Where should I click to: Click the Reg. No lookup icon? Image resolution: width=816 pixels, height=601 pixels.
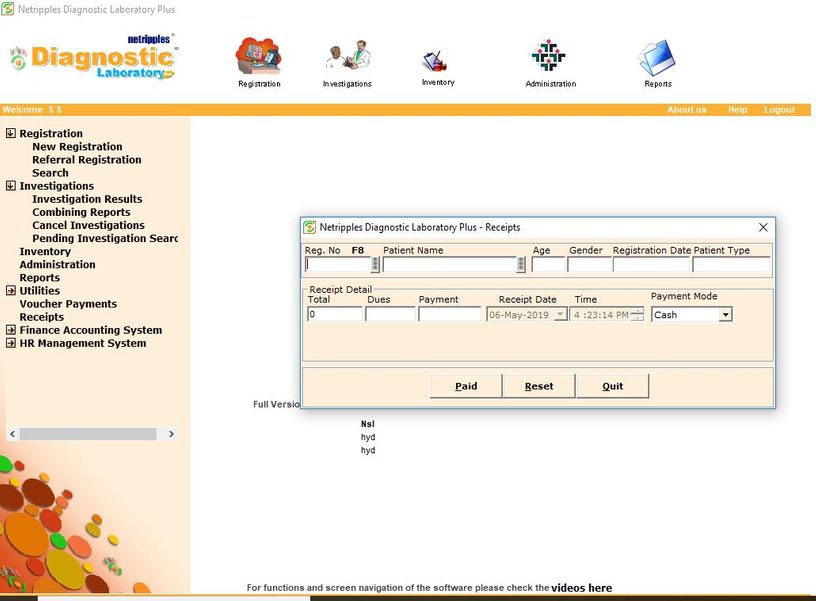(375, 264)
